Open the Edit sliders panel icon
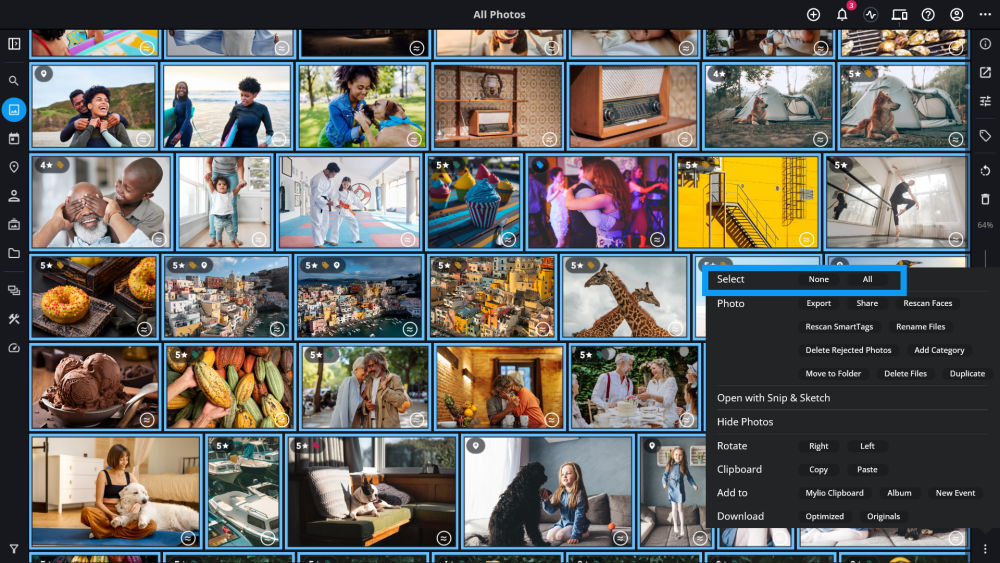 (985, 101)
